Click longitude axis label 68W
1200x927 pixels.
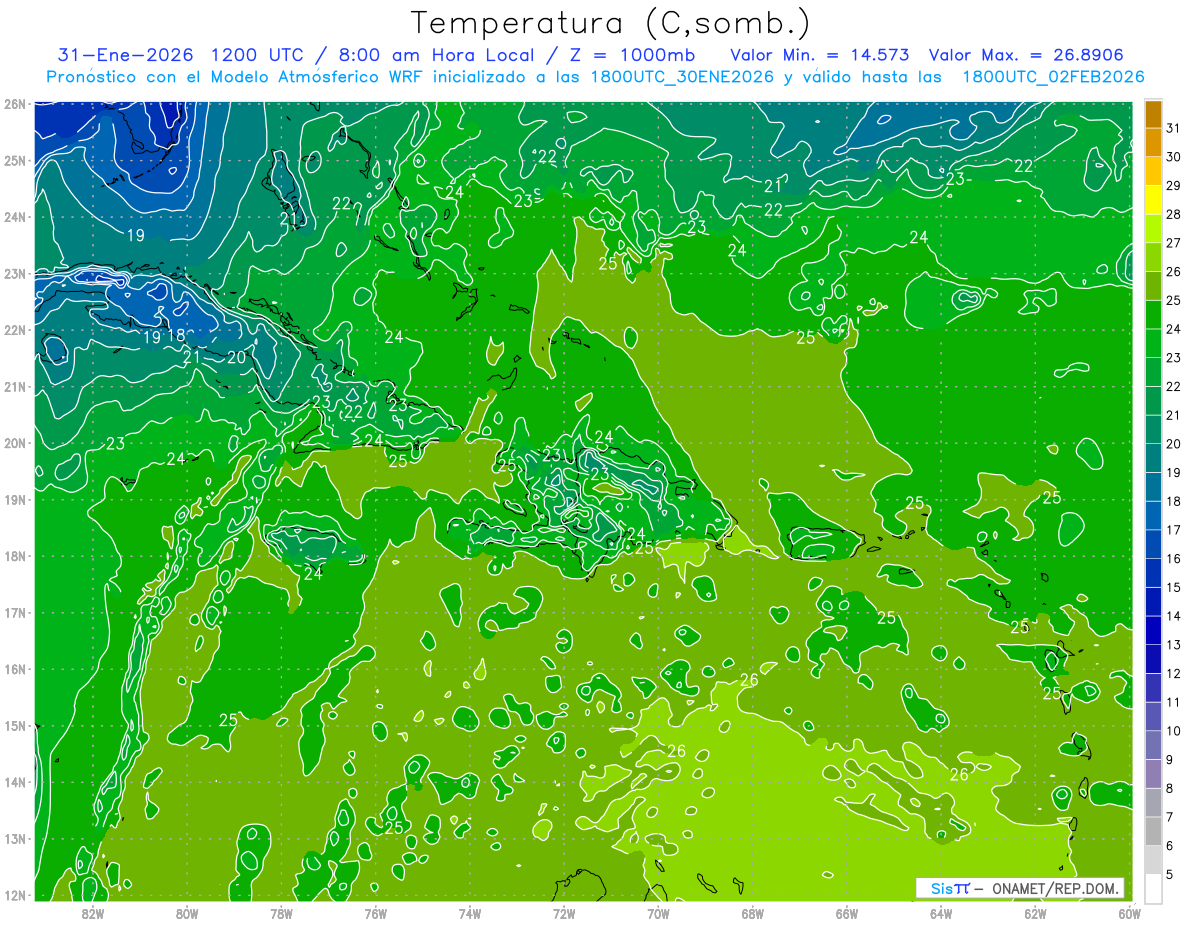(753, 913)
